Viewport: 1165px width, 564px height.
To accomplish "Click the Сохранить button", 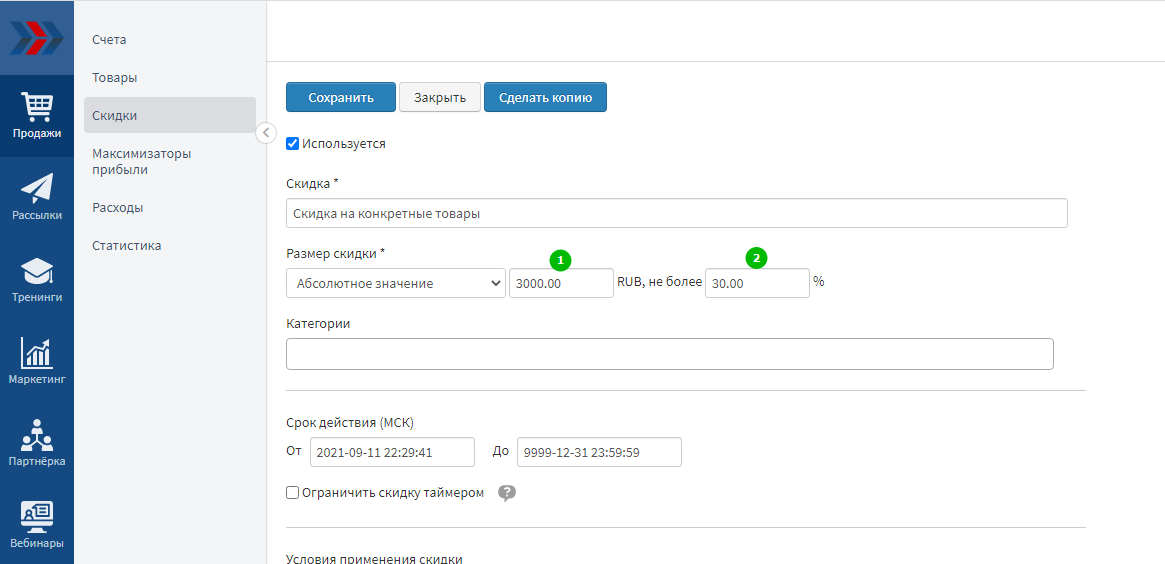I will pos(341,97).
